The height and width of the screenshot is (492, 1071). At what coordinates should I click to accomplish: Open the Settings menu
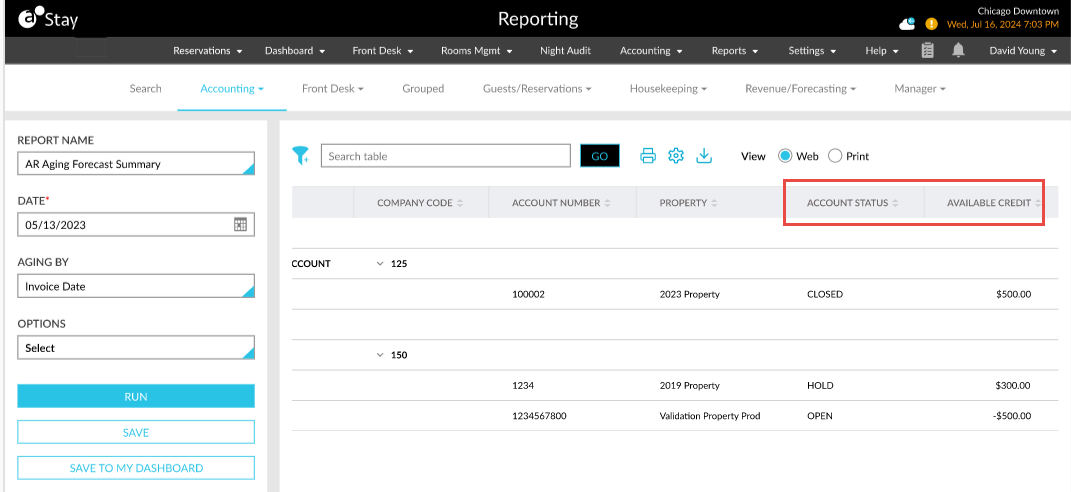click(812, 51)
